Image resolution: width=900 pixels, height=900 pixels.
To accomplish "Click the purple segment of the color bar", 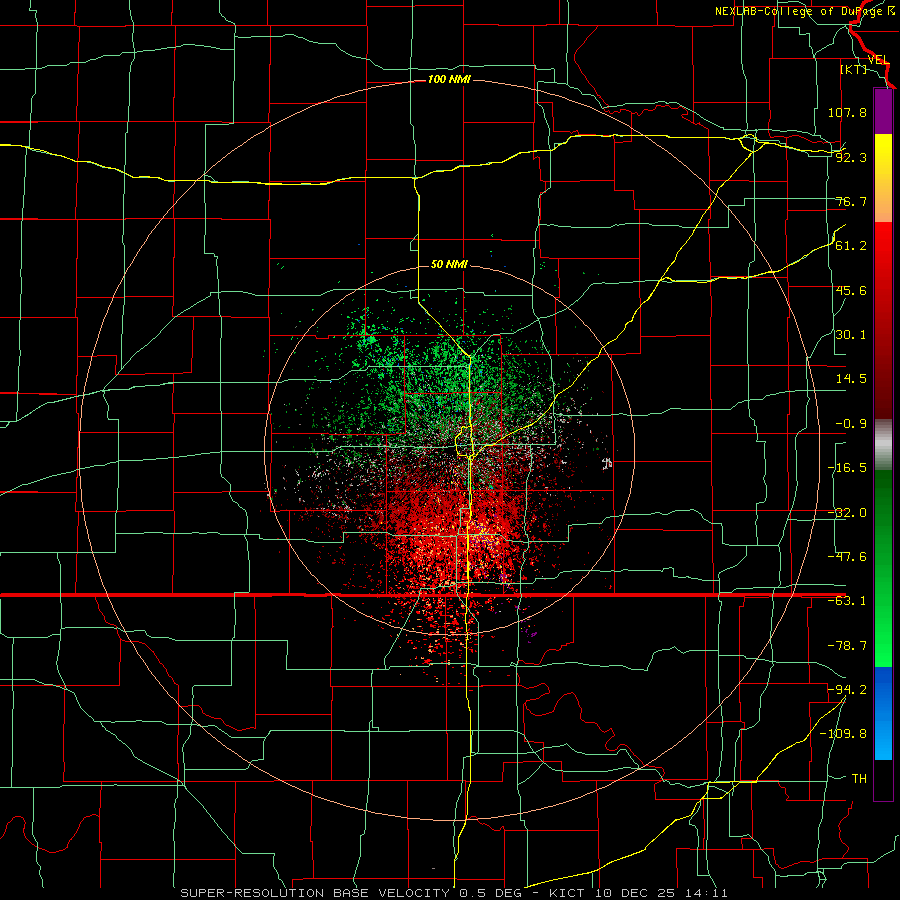I will click(x=883, y=112).
